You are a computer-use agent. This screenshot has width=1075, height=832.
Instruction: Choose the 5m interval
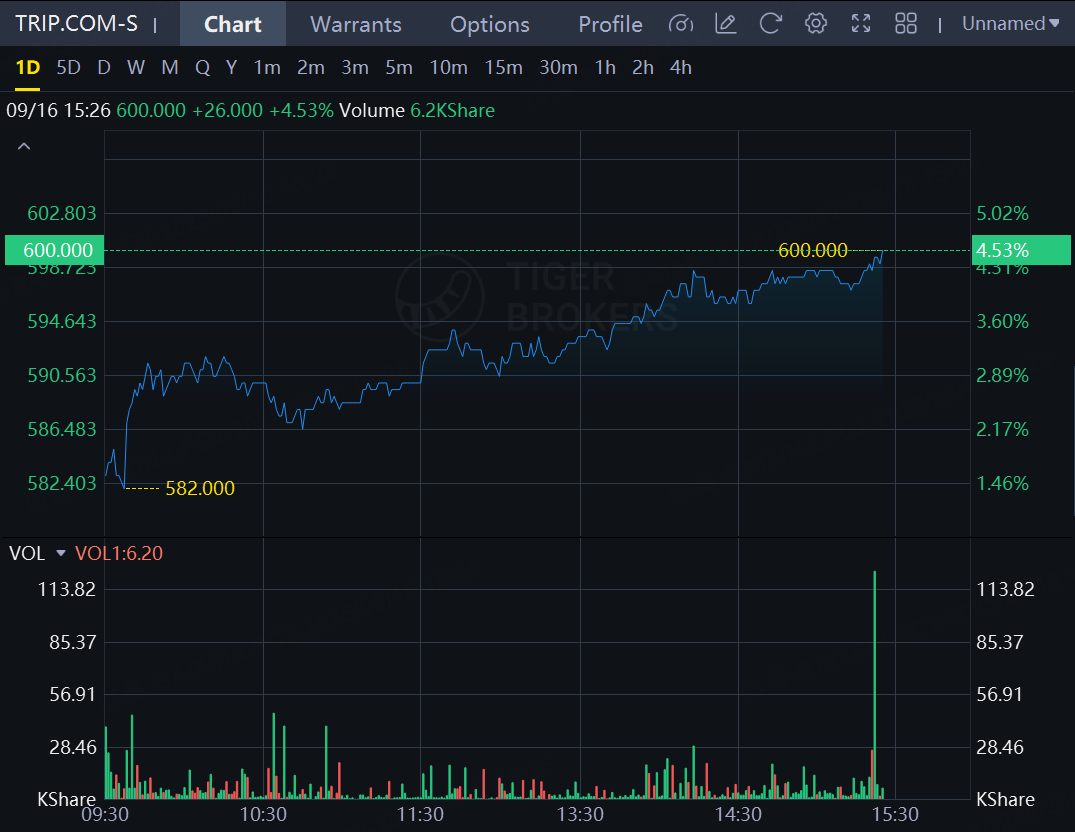coord(399,68)
